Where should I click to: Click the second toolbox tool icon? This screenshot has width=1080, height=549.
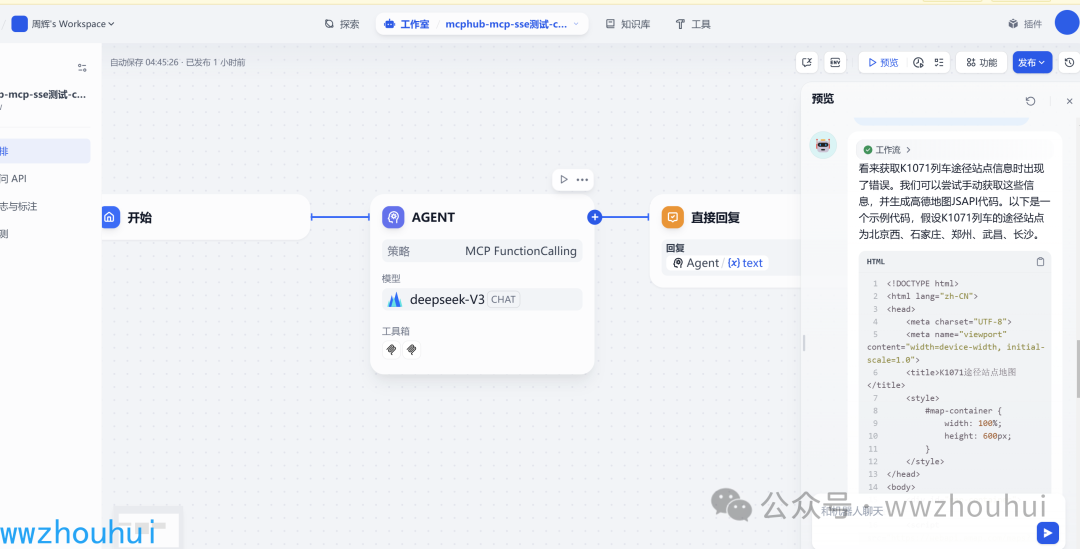point(411,350)
